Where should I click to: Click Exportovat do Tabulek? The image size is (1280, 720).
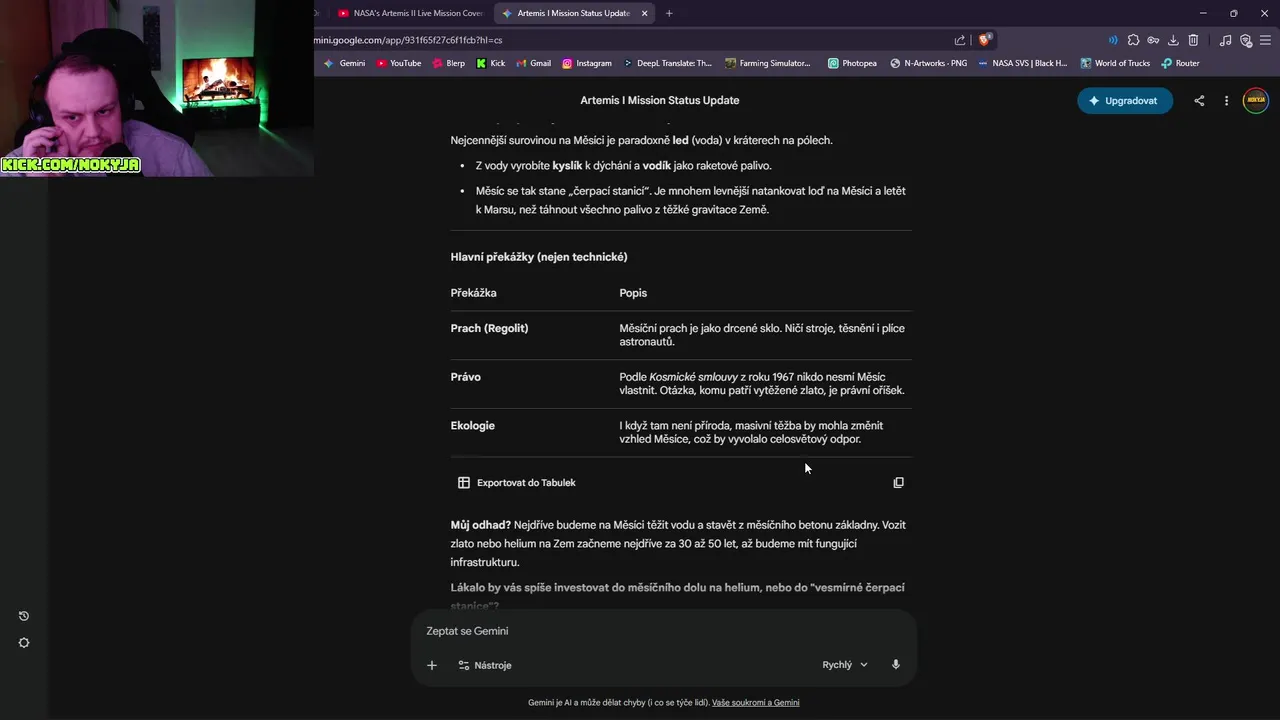[517, 483]
